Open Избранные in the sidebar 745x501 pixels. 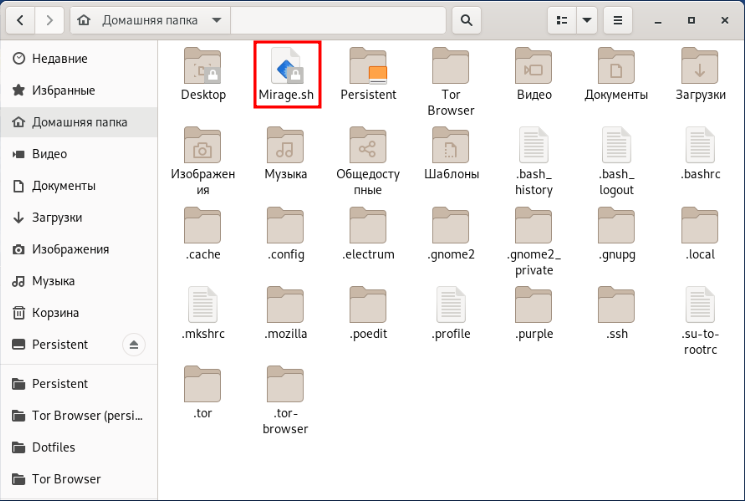[63, 91]
